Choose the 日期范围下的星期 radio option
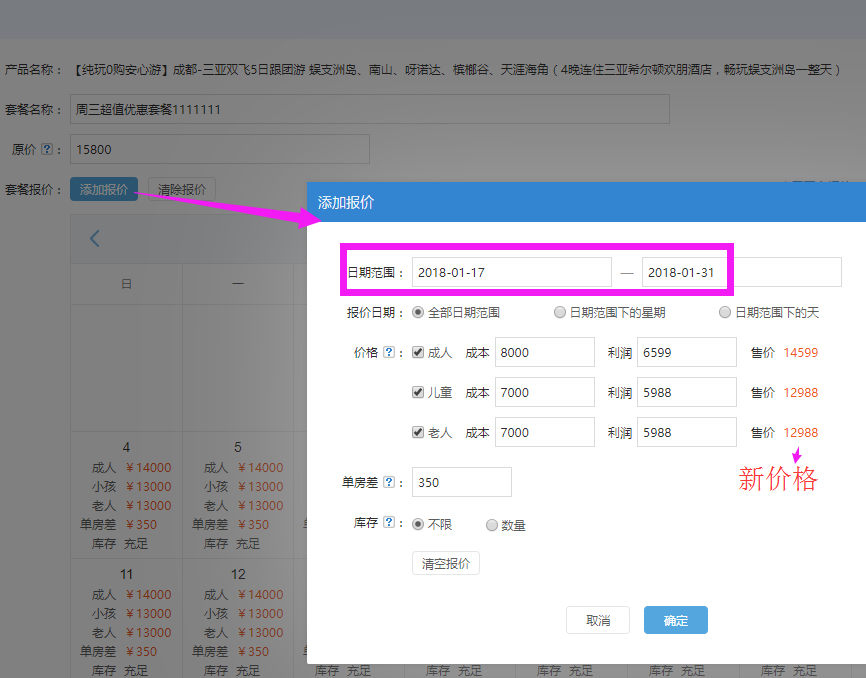 [x=560, y=313]
